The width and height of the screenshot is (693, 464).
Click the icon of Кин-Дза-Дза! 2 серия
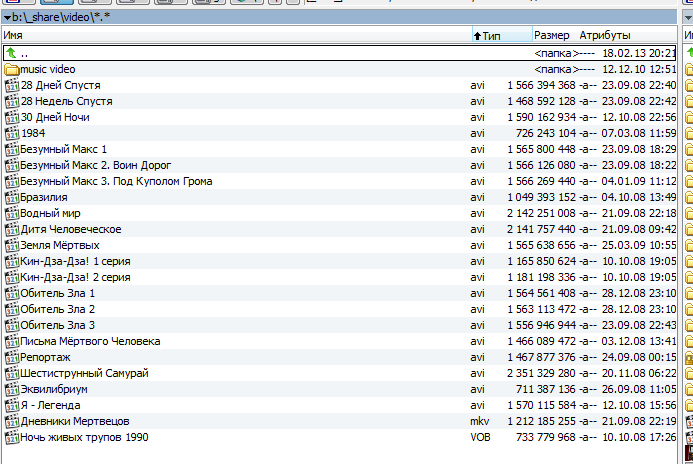[12, 278]
